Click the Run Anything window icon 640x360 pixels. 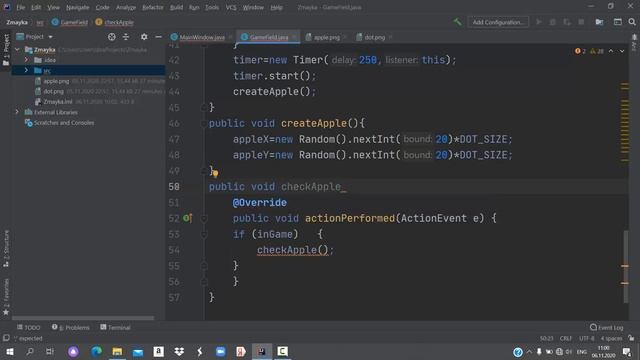(618, 22)
